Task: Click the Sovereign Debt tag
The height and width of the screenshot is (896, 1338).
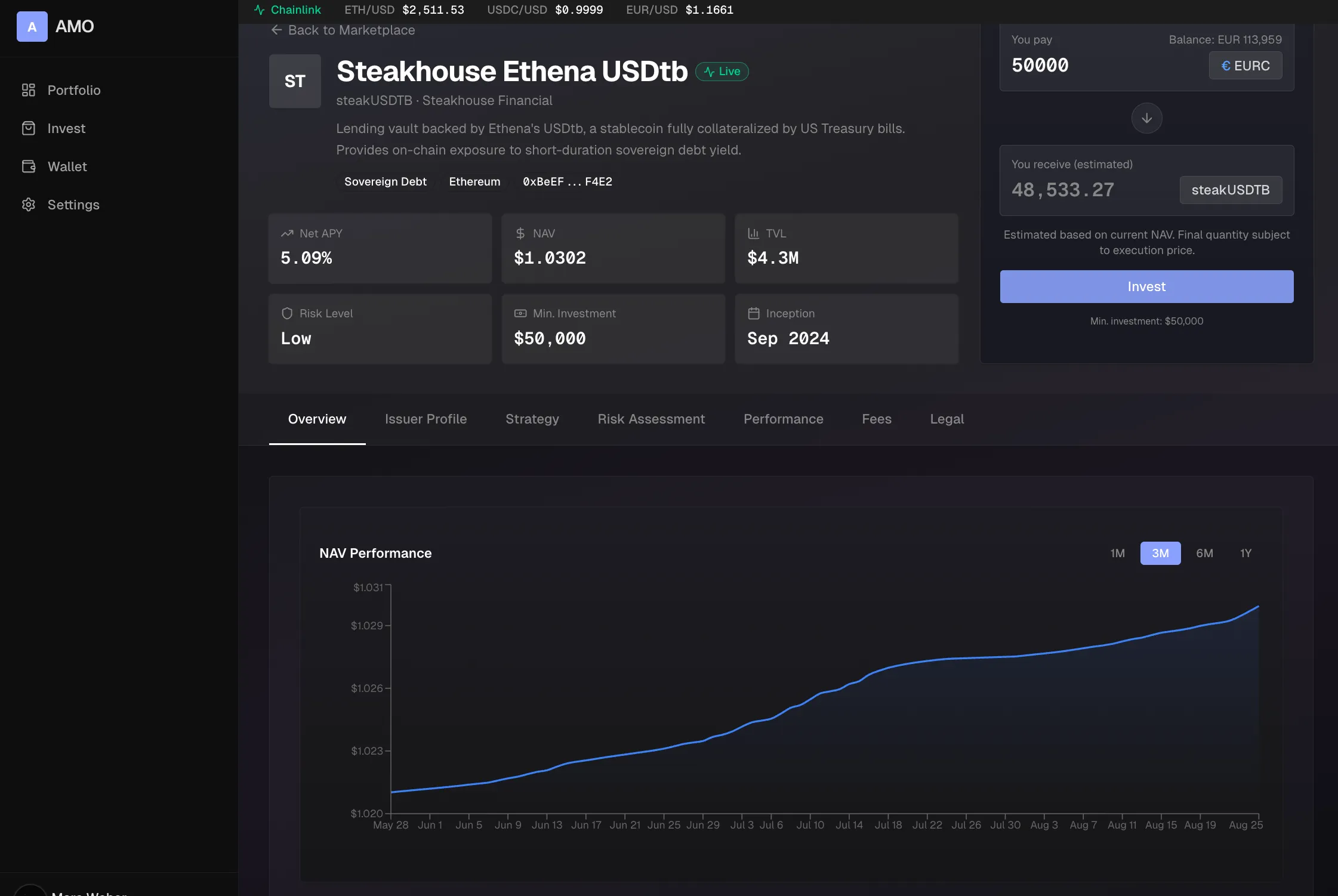Action: [386, 181]
